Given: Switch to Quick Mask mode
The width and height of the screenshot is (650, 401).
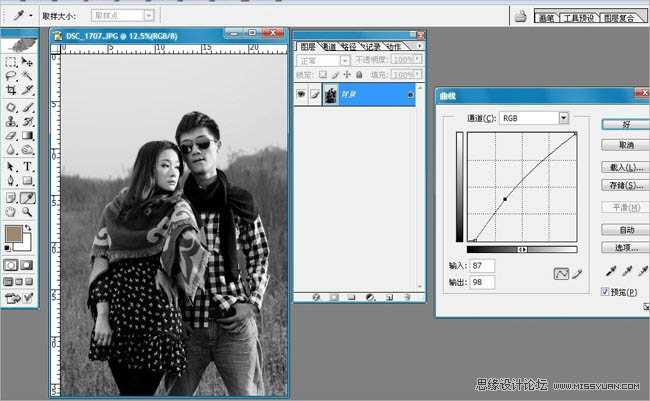Looking at the screenshot, I should (27, 265).
